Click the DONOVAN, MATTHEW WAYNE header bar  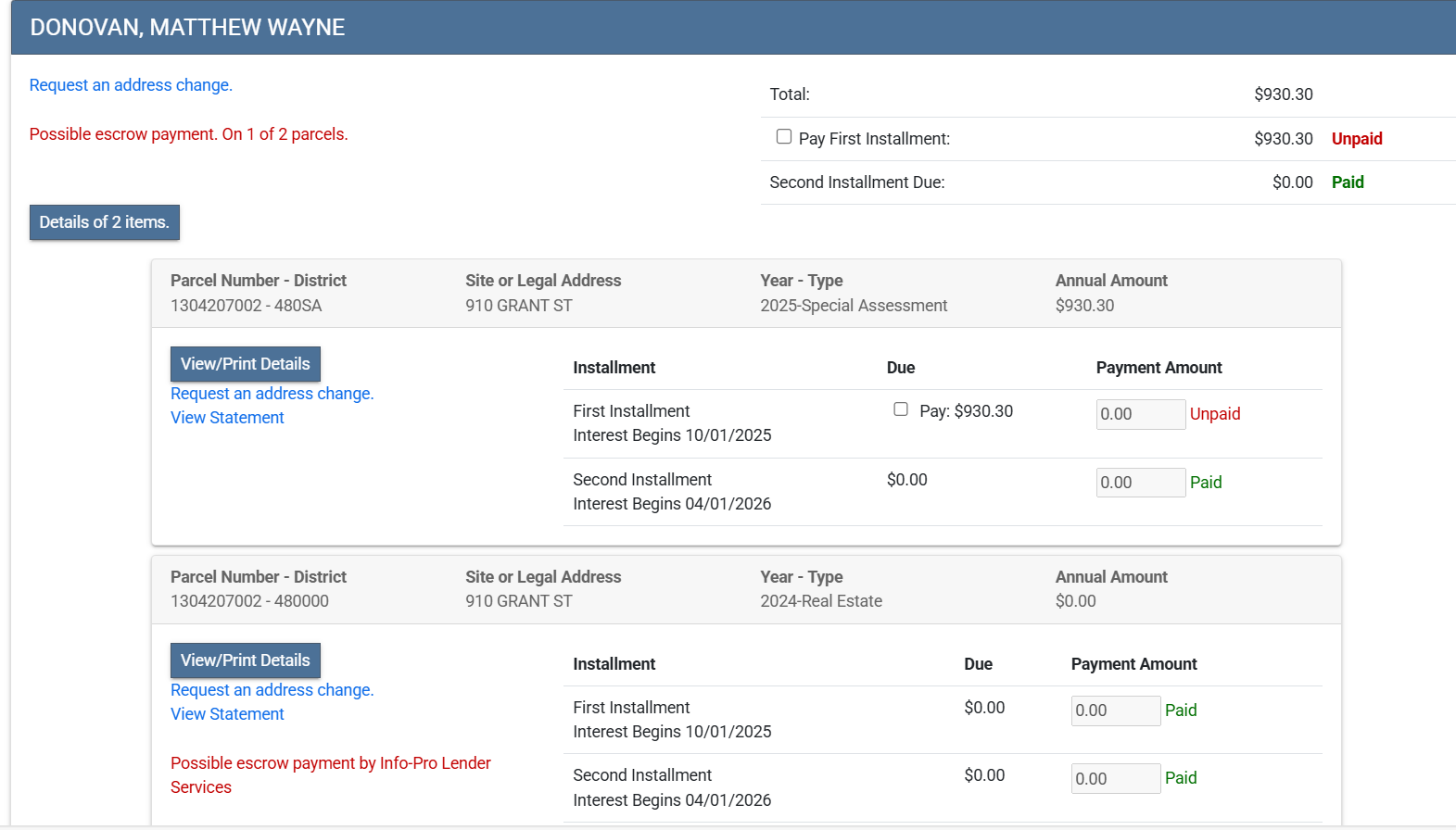[732, 28]
